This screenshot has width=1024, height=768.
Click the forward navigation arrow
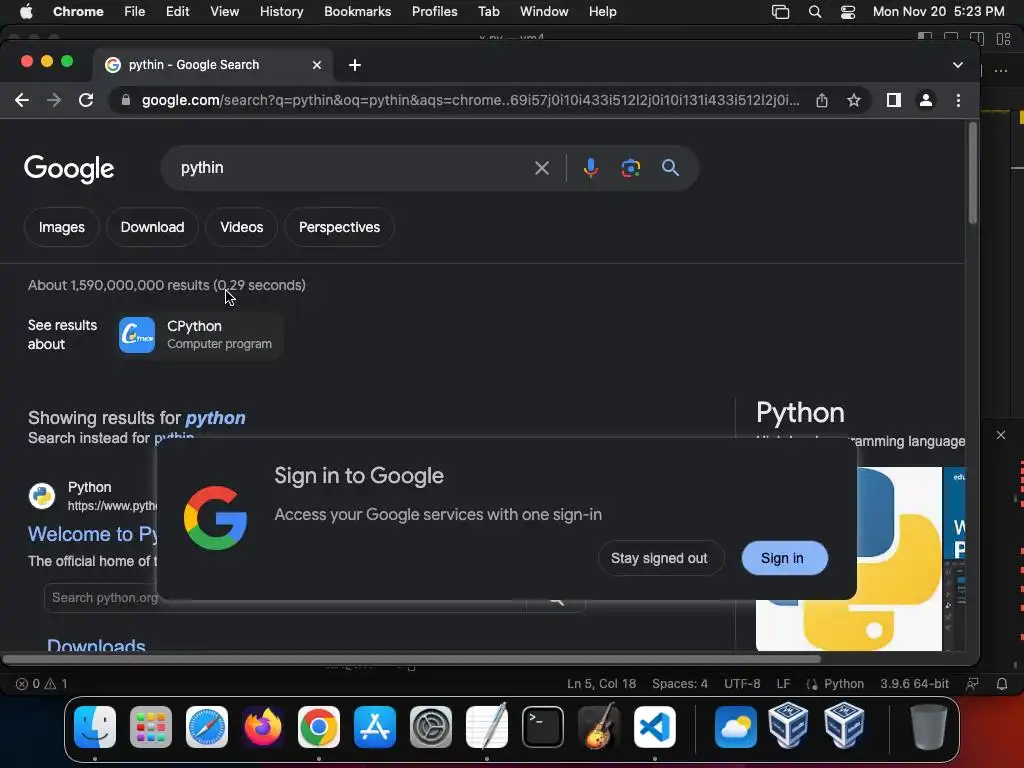[x=54, y=100]
